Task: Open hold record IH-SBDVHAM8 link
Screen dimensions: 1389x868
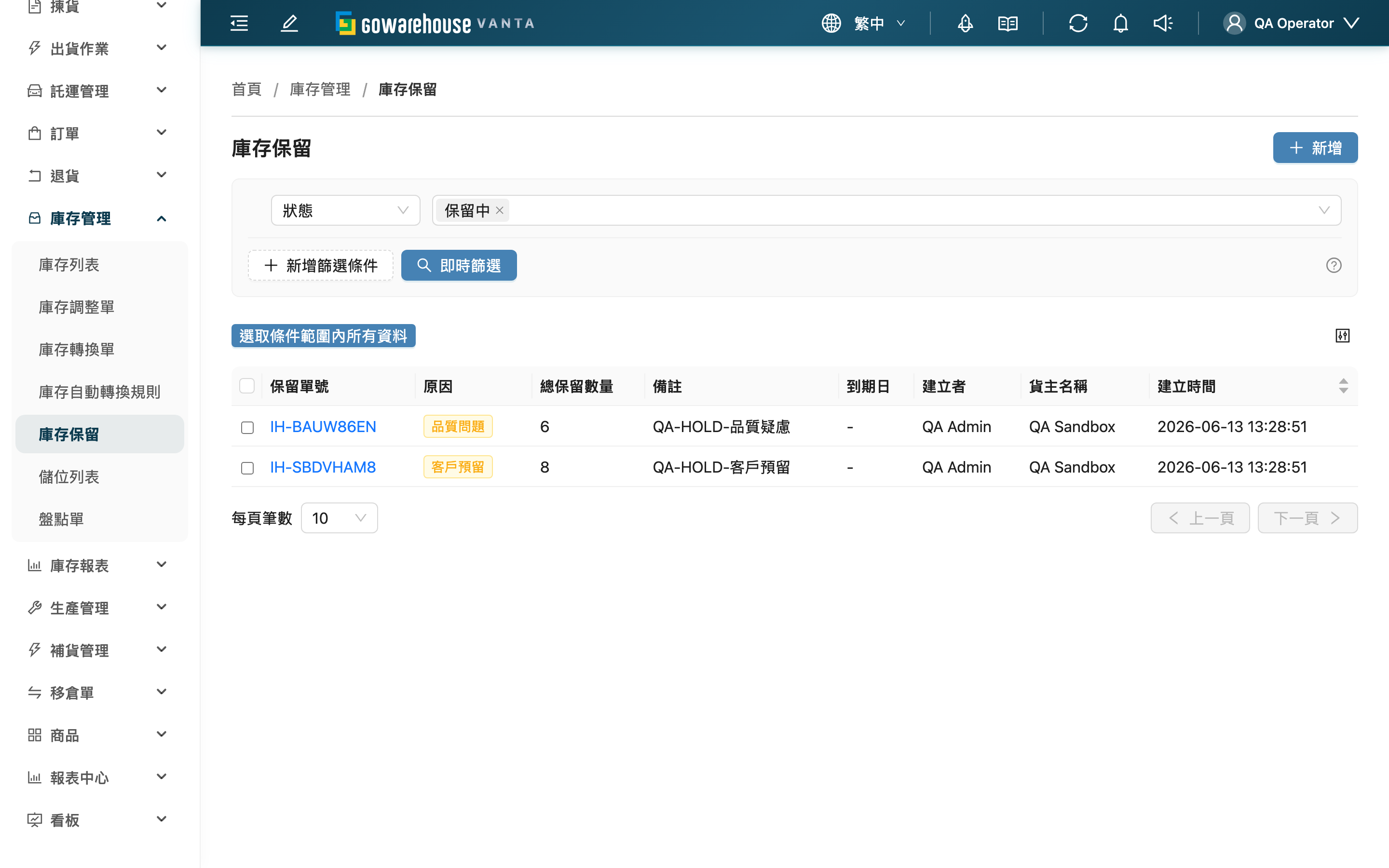Action: click(x=323, y=467)
